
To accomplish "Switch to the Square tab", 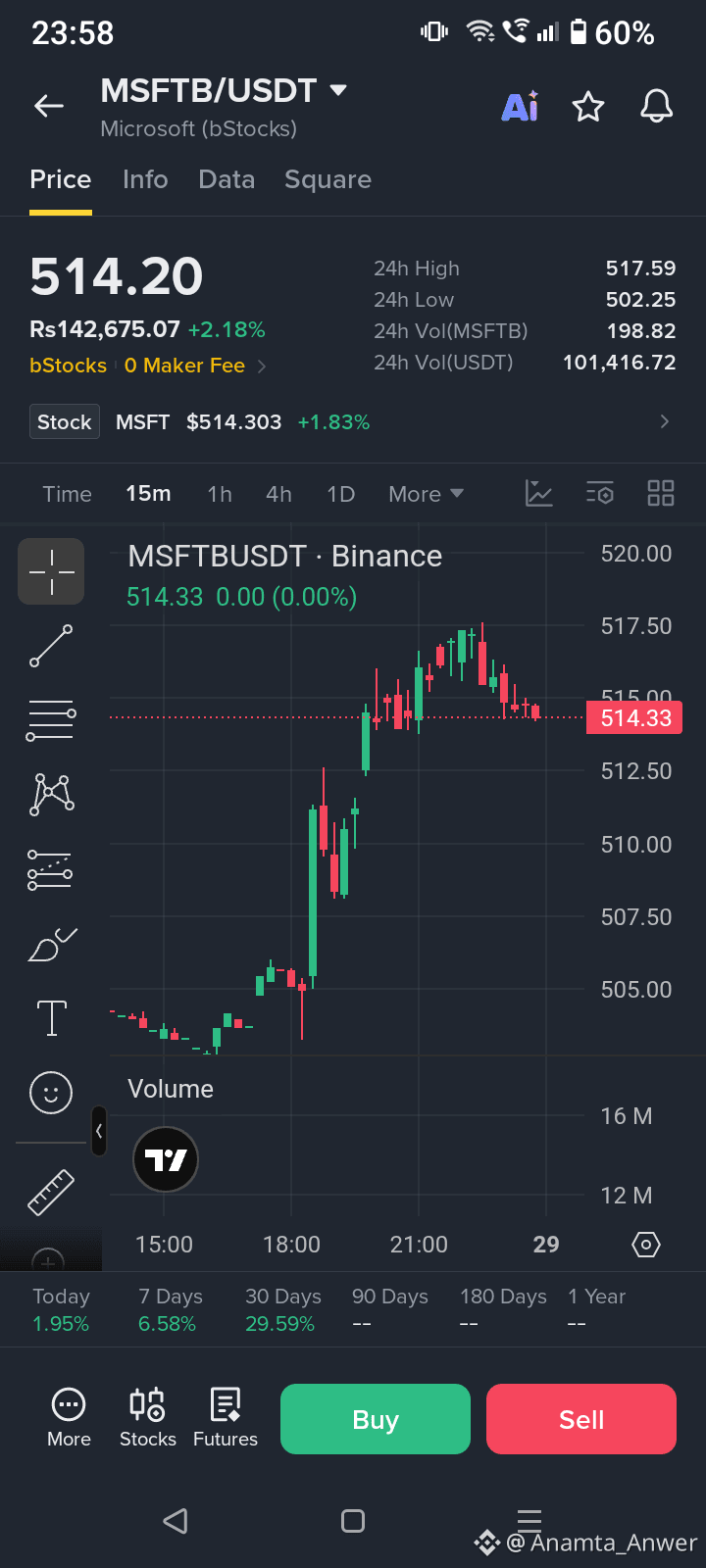I will point(328,179).
